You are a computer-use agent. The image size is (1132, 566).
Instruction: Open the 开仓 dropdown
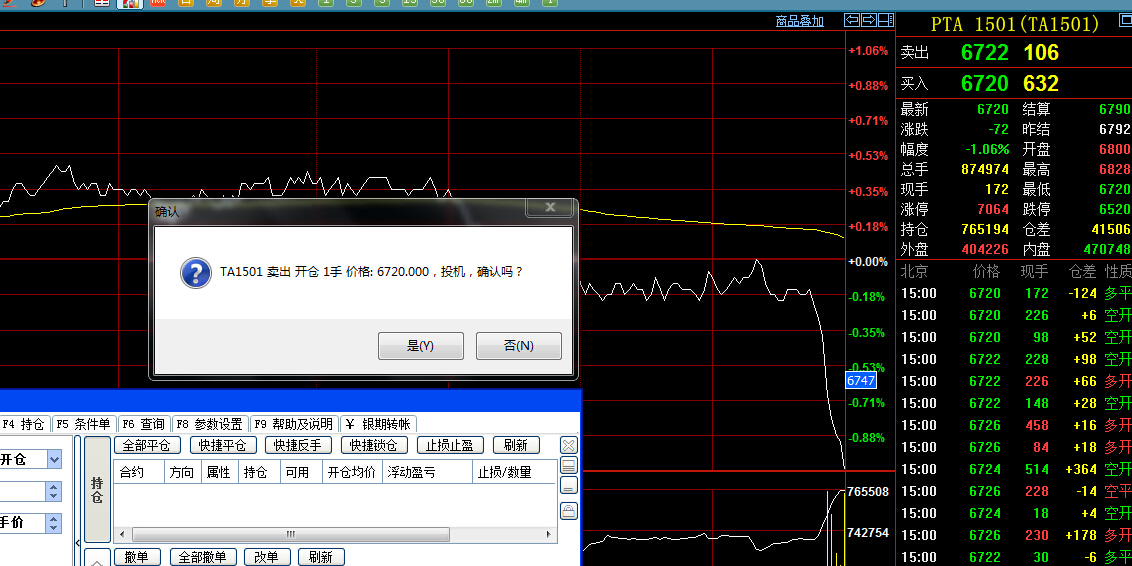coord(54,459)
